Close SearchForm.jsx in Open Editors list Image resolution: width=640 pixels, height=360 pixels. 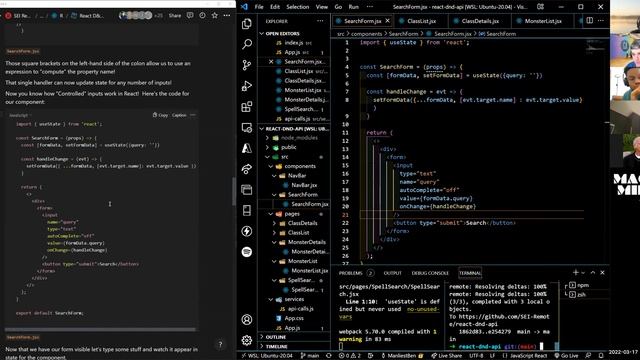click(271, 62)
